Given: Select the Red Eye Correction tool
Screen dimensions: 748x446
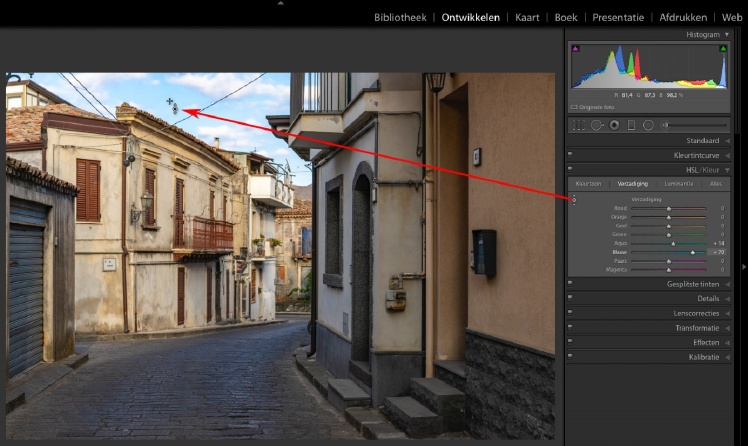Looking at the screenshot, I should pos(614,125).
